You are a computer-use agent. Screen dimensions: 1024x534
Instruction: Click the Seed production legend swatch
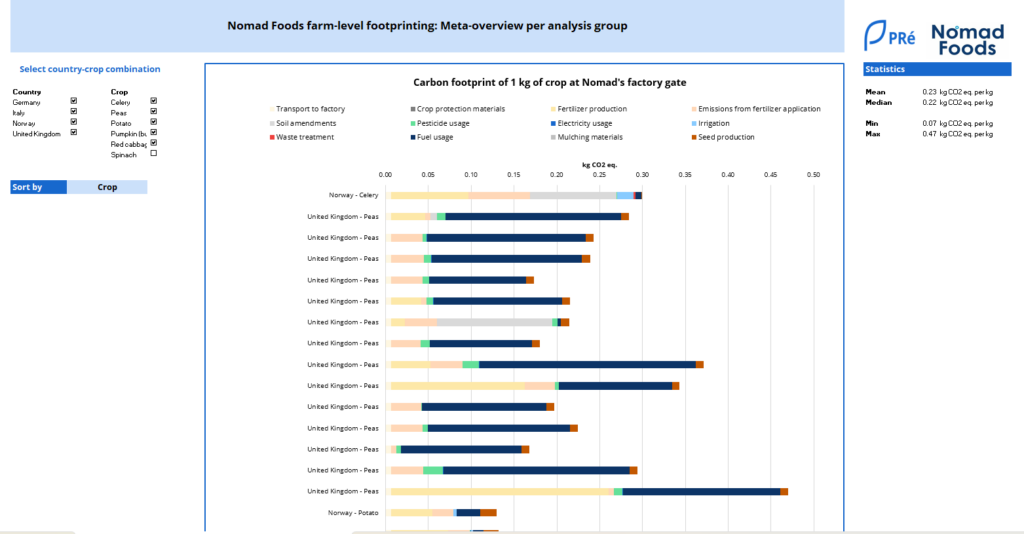694,137
